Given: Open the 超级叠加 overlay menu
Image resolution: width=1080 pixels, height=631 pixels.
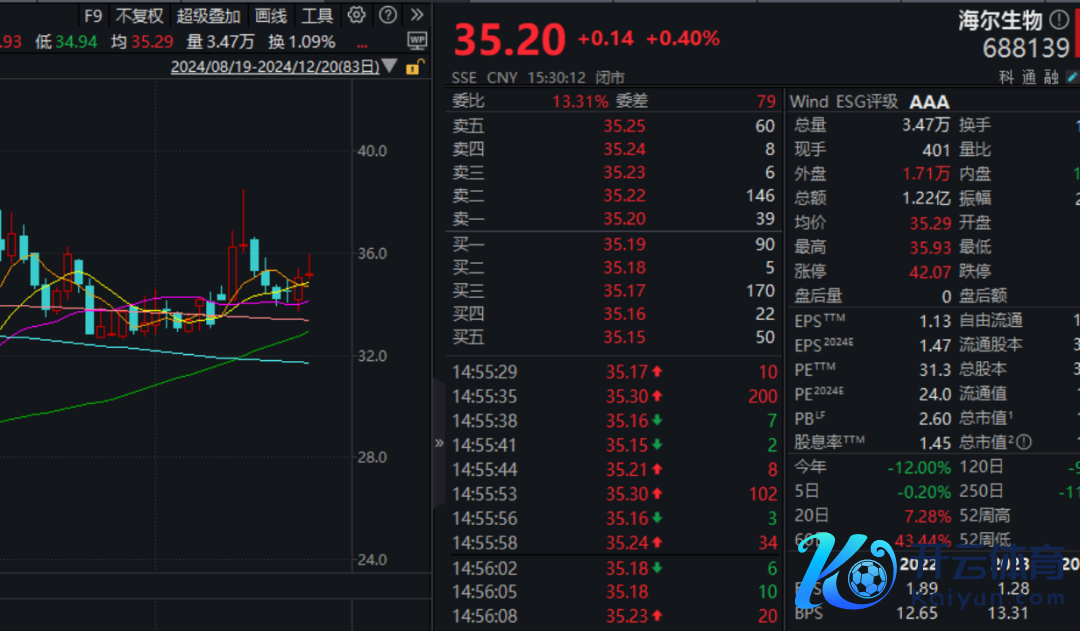Looking at the screenshot, I should coord(208,15).
